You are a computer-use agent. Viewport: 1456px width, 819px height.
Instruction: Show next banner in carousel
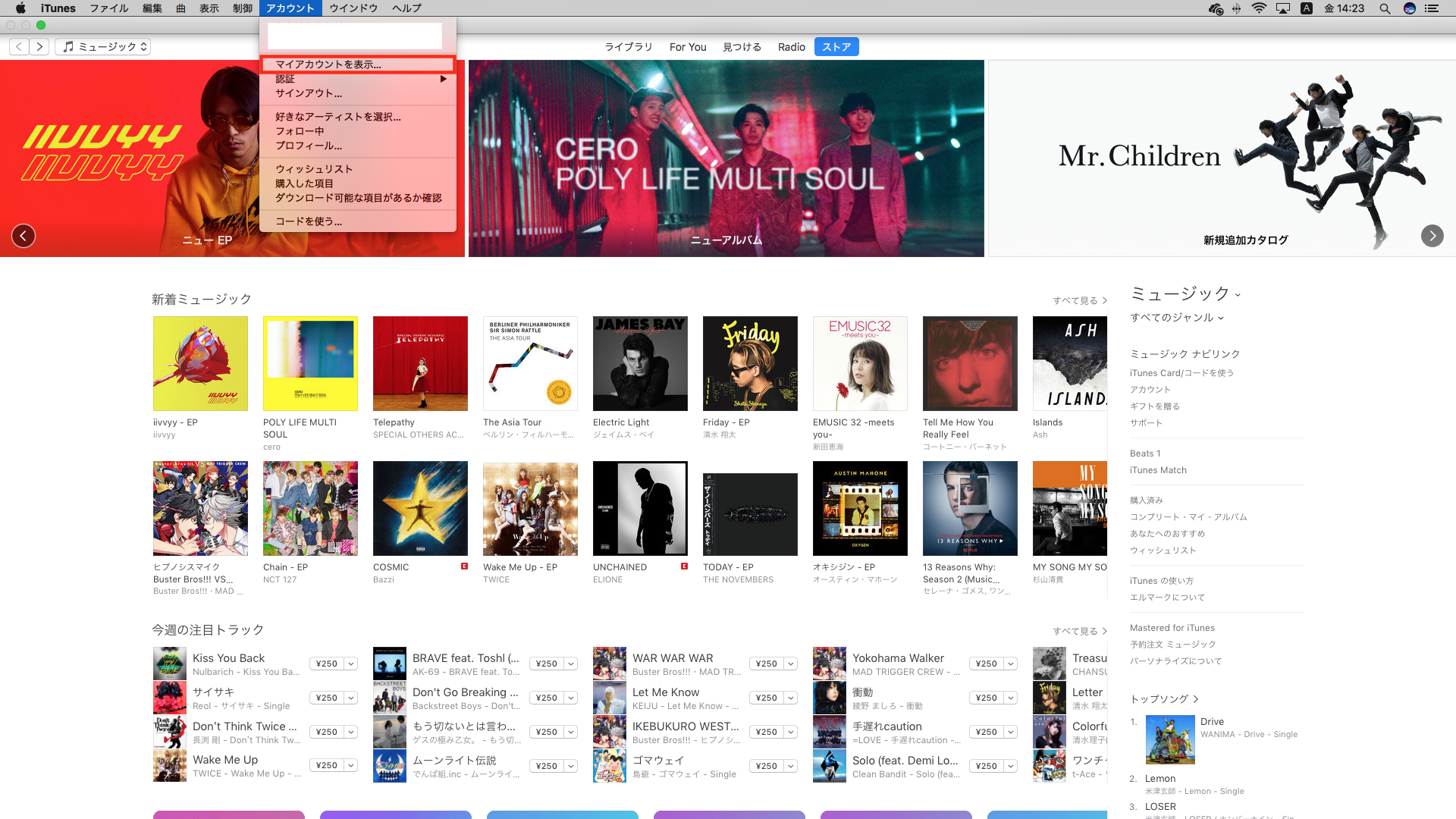coord(1432,236)
